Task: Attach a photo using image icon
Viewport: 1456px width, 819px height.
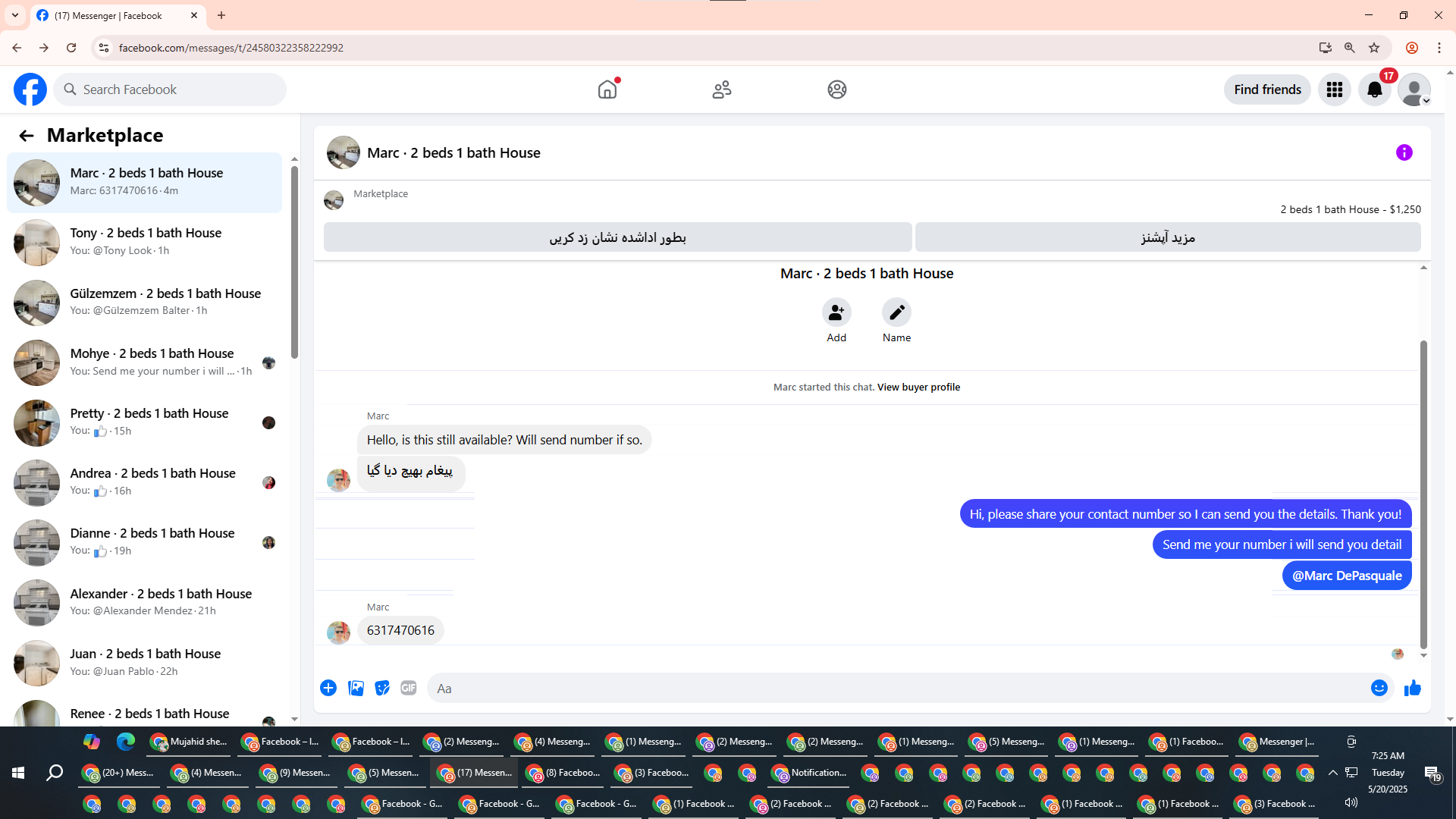Action: tap(356, 688)
